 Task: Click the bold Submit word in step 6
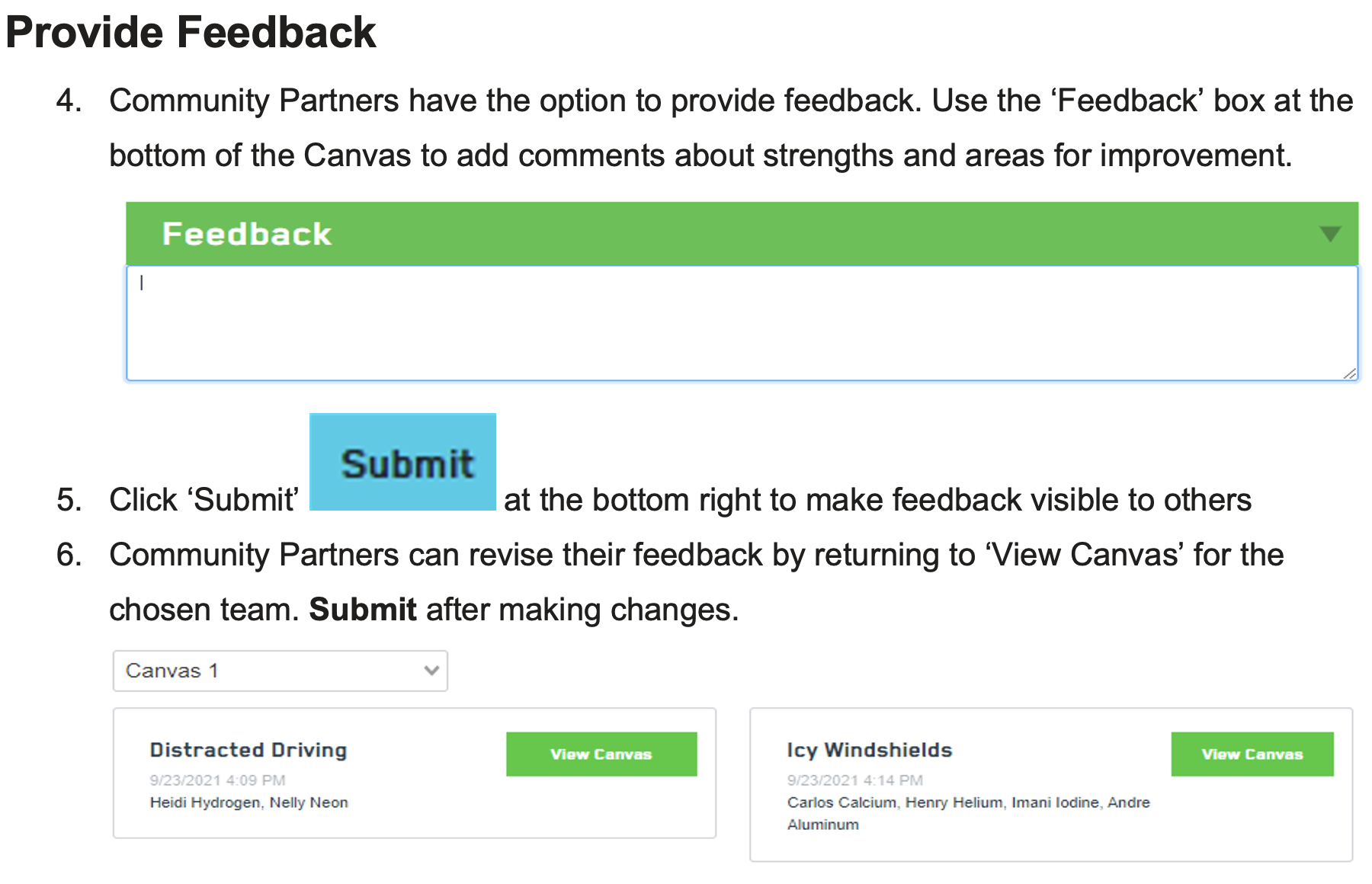(363, 610)
